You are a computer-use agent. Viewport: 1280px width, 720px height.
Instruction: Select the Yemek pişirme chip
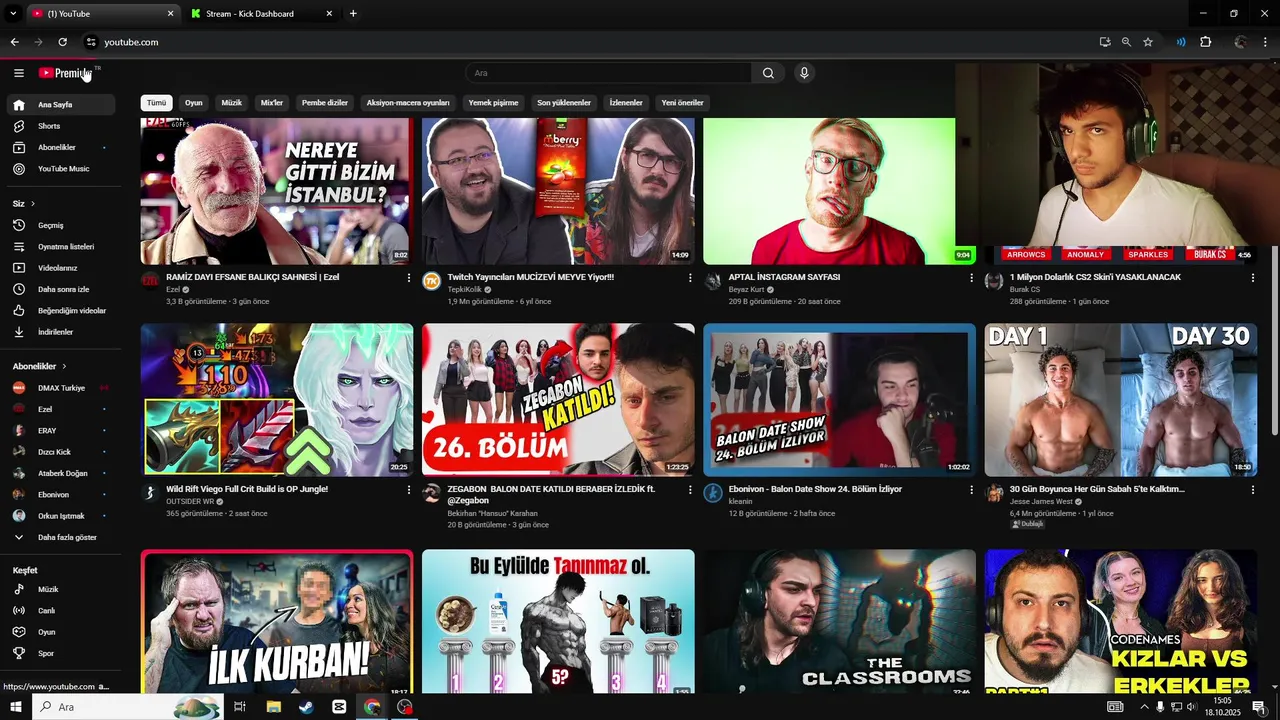[494, 103]
